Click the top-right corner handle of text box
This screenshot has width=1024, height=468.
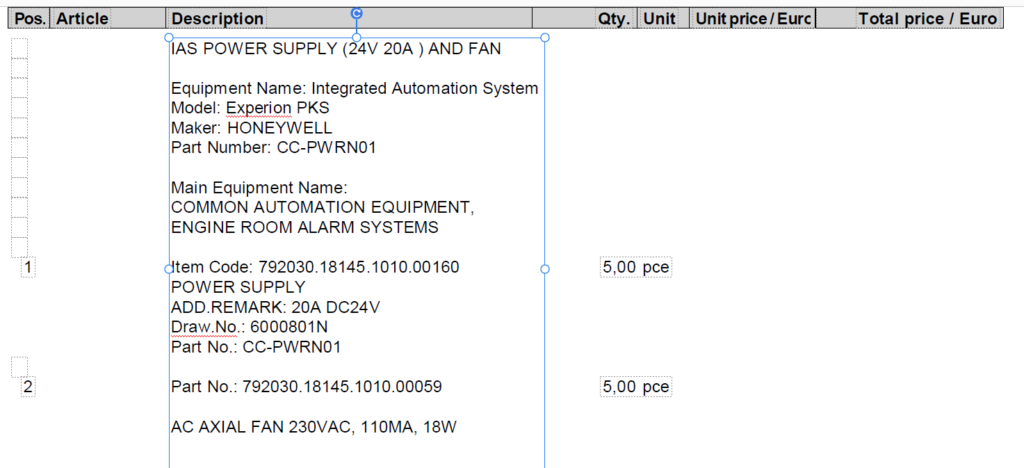pos(545,38)
